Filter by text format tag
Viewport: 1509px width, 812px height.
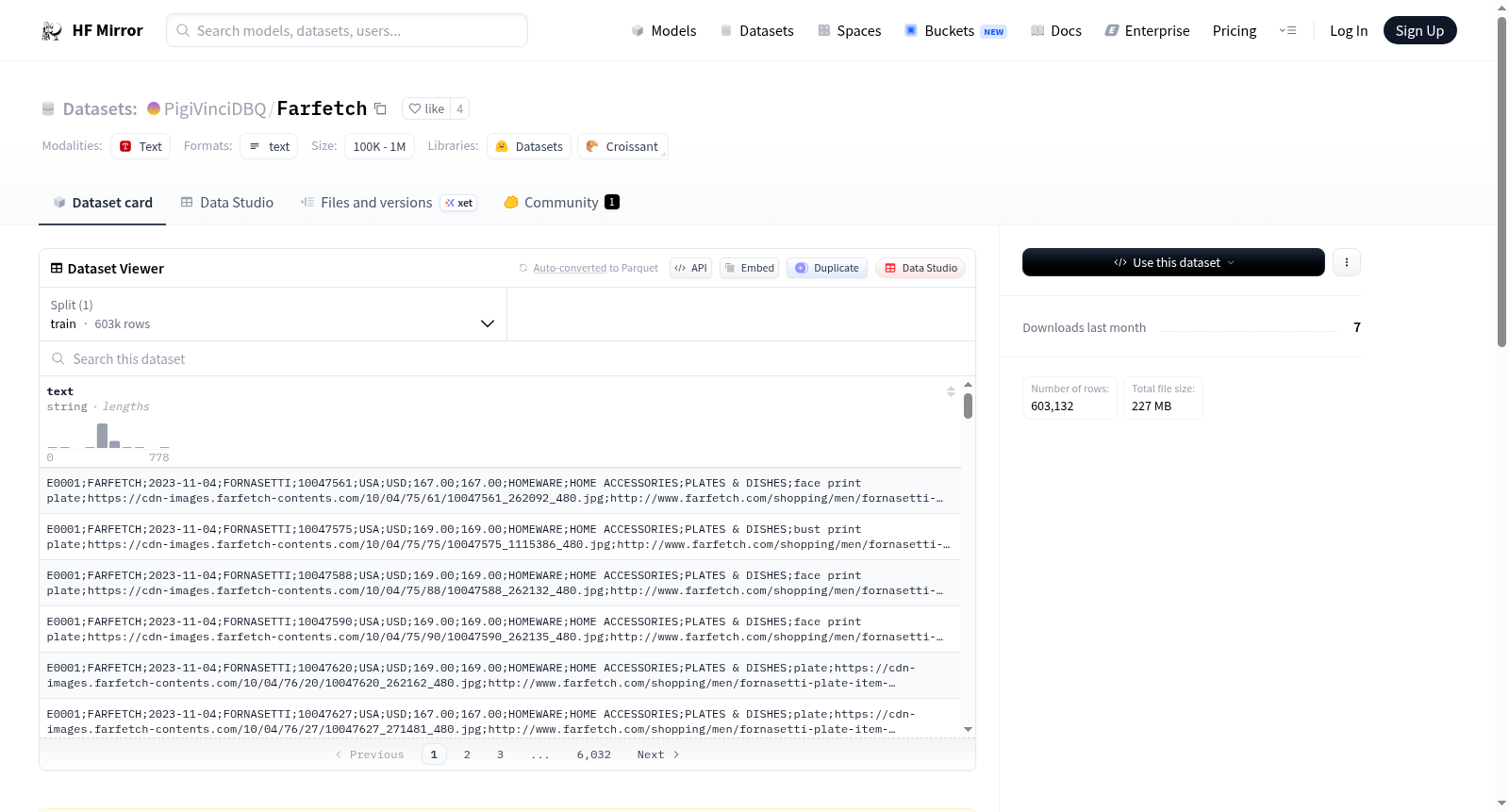[269, 146]
